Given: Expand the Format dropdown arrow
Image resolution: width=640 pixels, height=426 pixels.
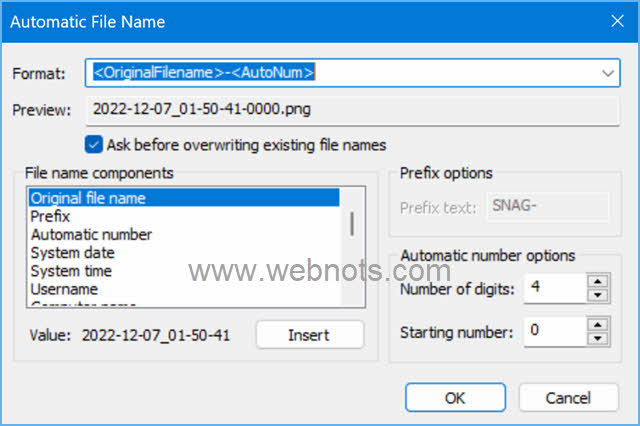Looking at the screenshot, I should 608,73.
